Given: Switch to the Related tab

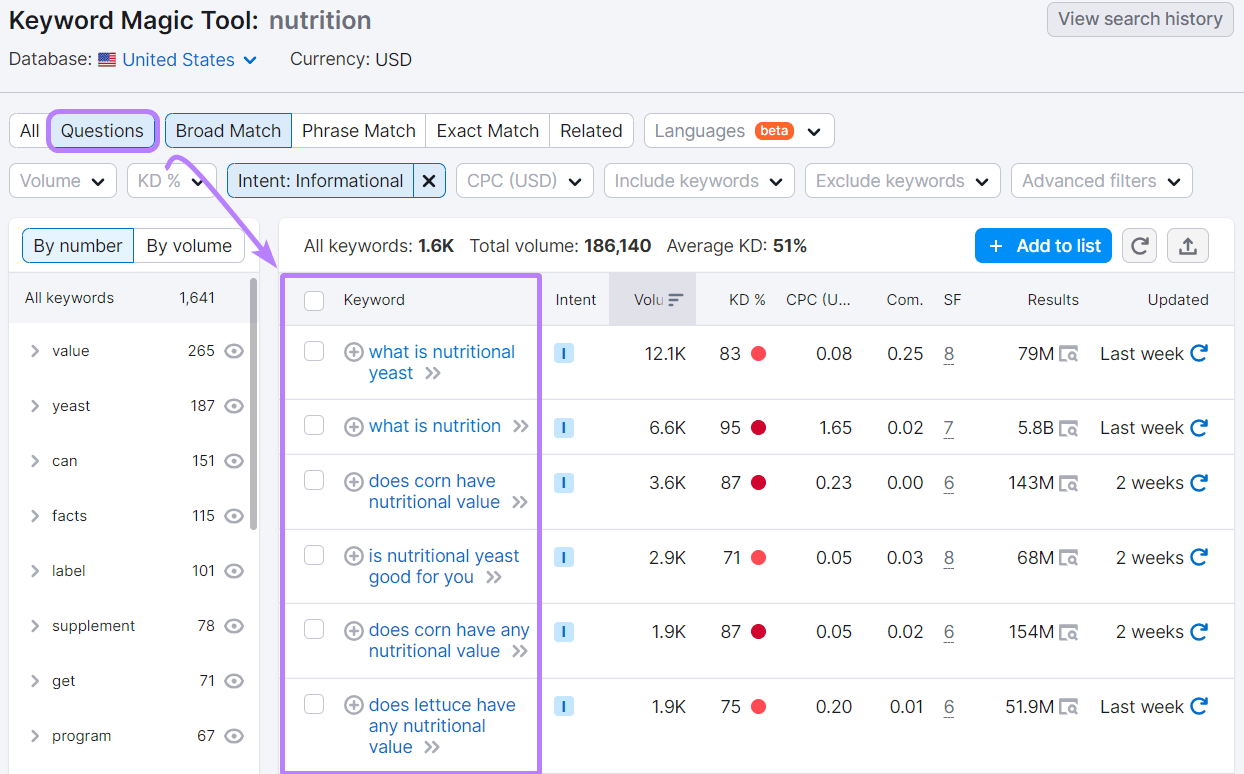Looking at the screenshot, I should coord(591,130).
